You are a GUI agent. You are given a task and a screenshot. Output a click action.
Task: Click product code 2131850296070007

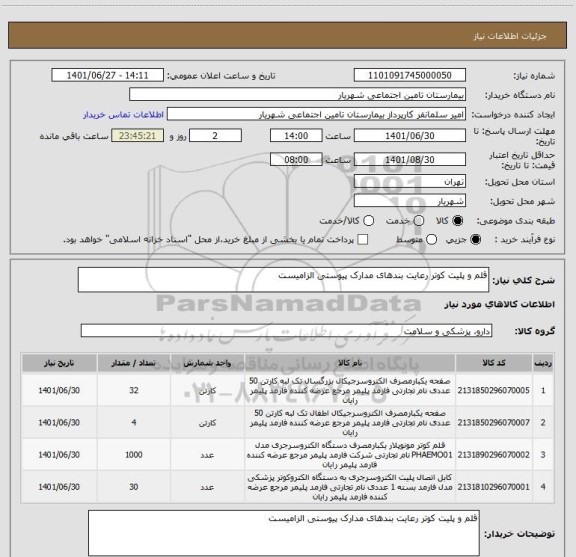[x=493, y=423]
